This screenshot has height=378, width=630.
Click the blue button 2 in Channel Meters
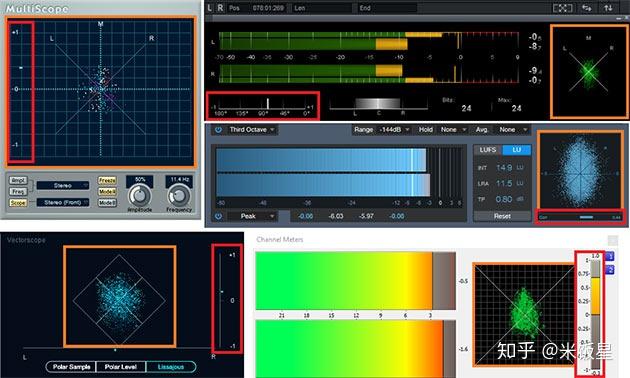point(610,270)
